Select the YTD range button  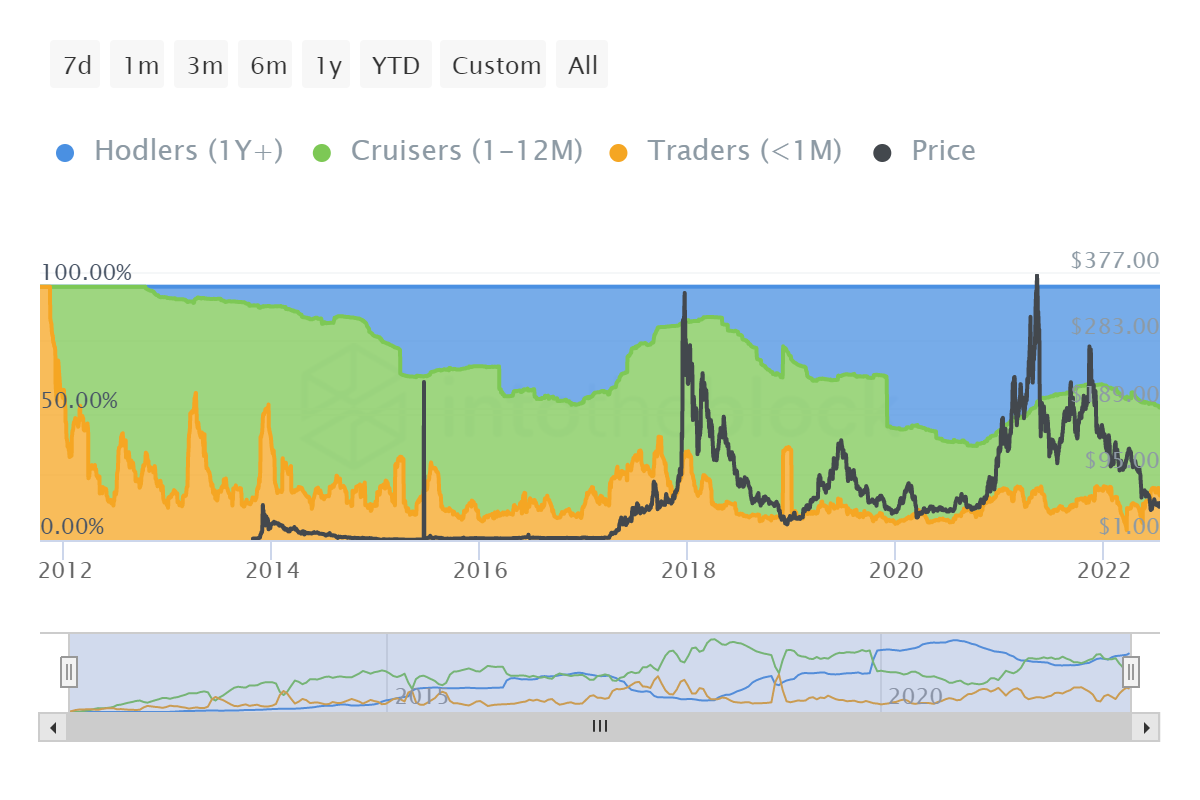tap(396, 66)
